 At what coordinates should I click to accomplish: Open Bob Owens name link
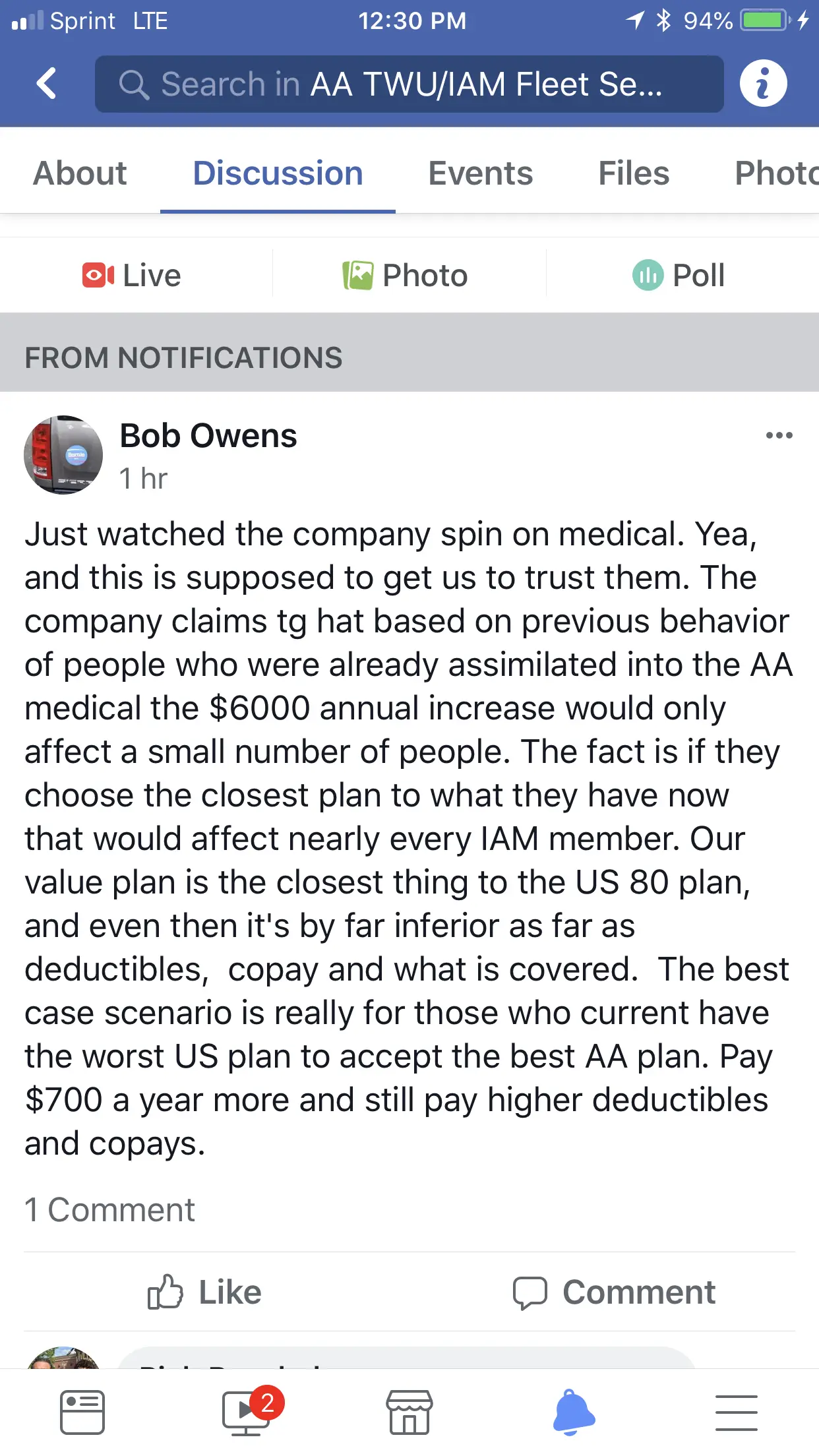[x=208, y=436]
